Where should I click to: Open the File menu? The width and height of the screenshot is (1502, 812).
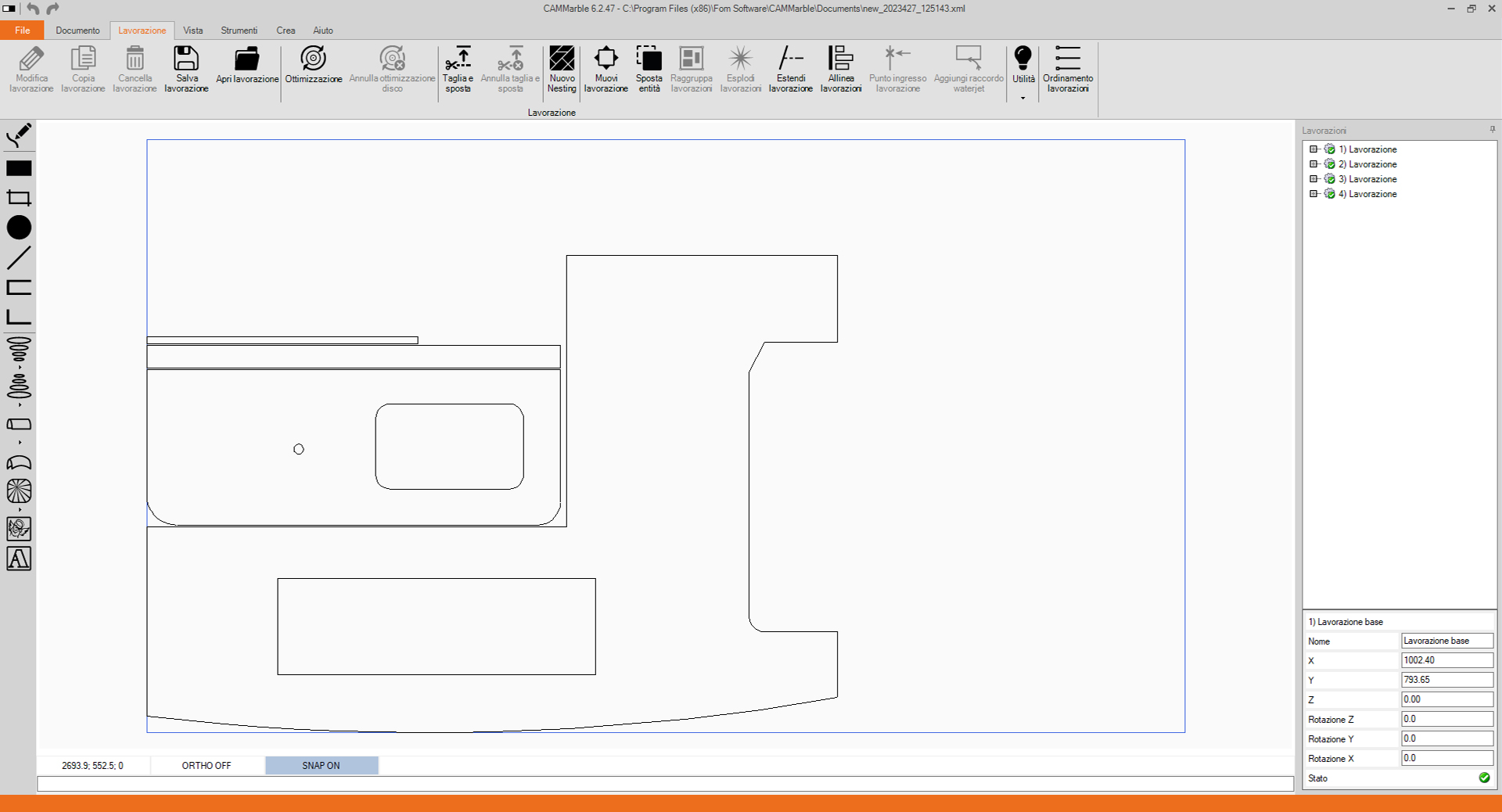click(23, 31)
